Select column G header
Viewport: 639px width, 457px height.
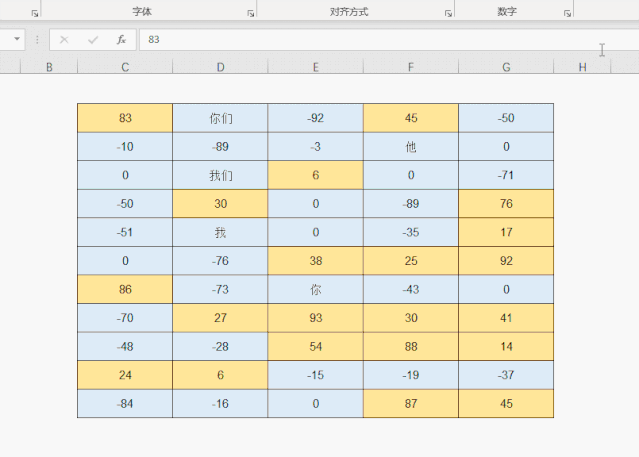pyautogui.click(x=506, y=67)
